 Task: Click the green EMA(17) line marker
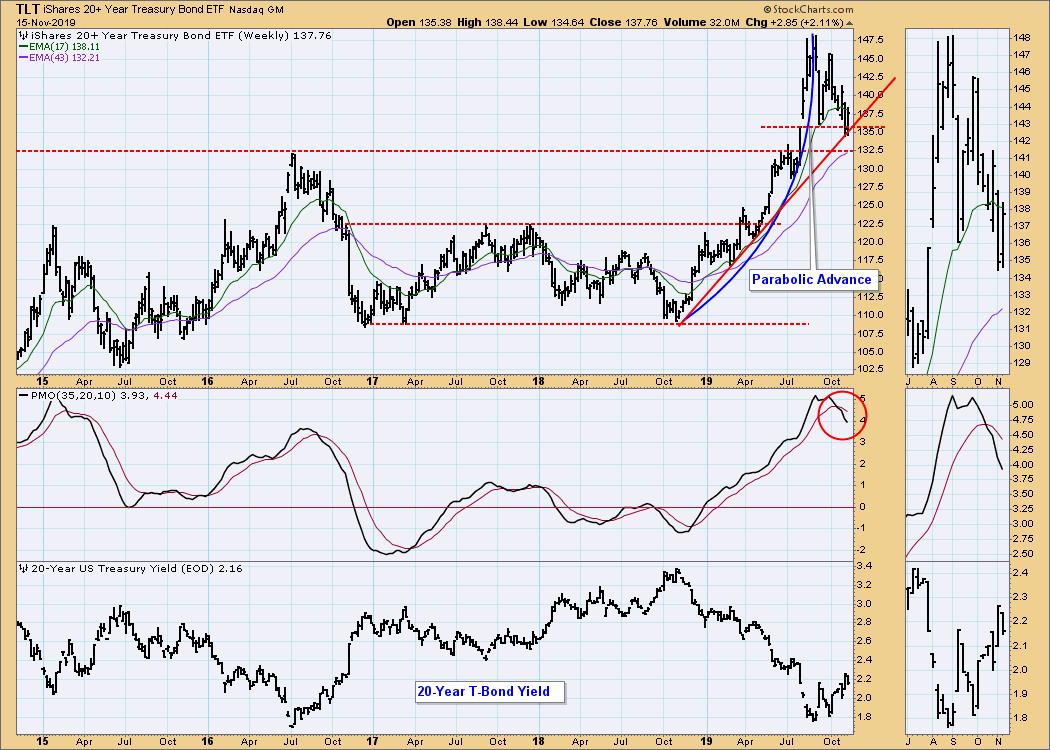[x=23, y=47]
